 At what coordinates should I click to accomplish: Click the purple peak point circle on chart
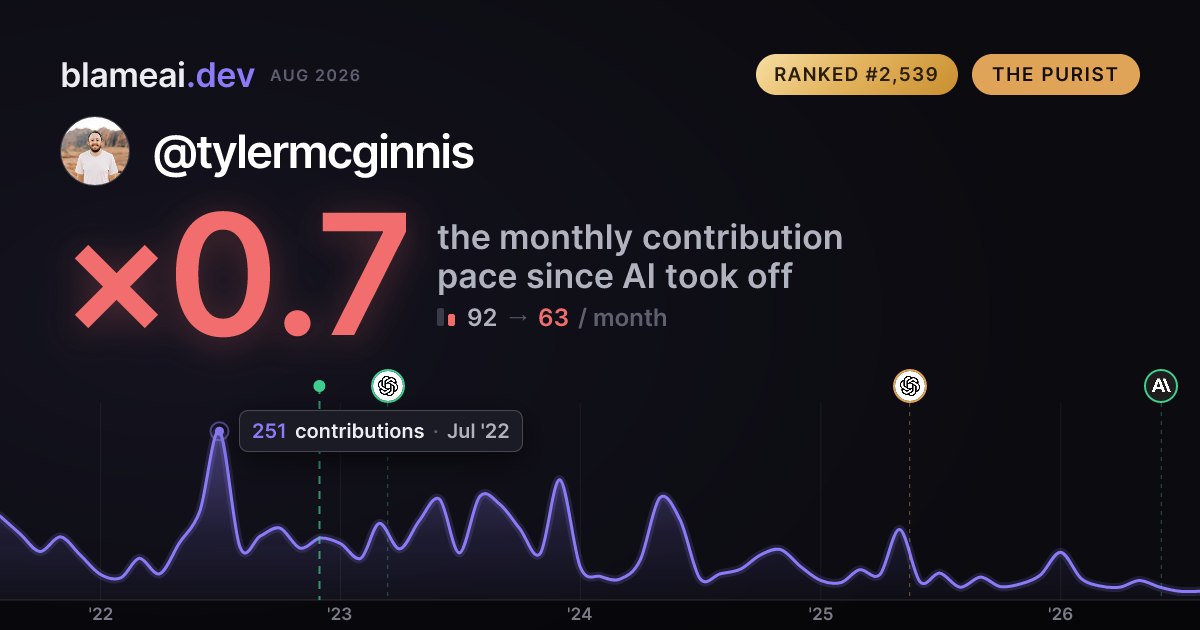pos(219,432)
